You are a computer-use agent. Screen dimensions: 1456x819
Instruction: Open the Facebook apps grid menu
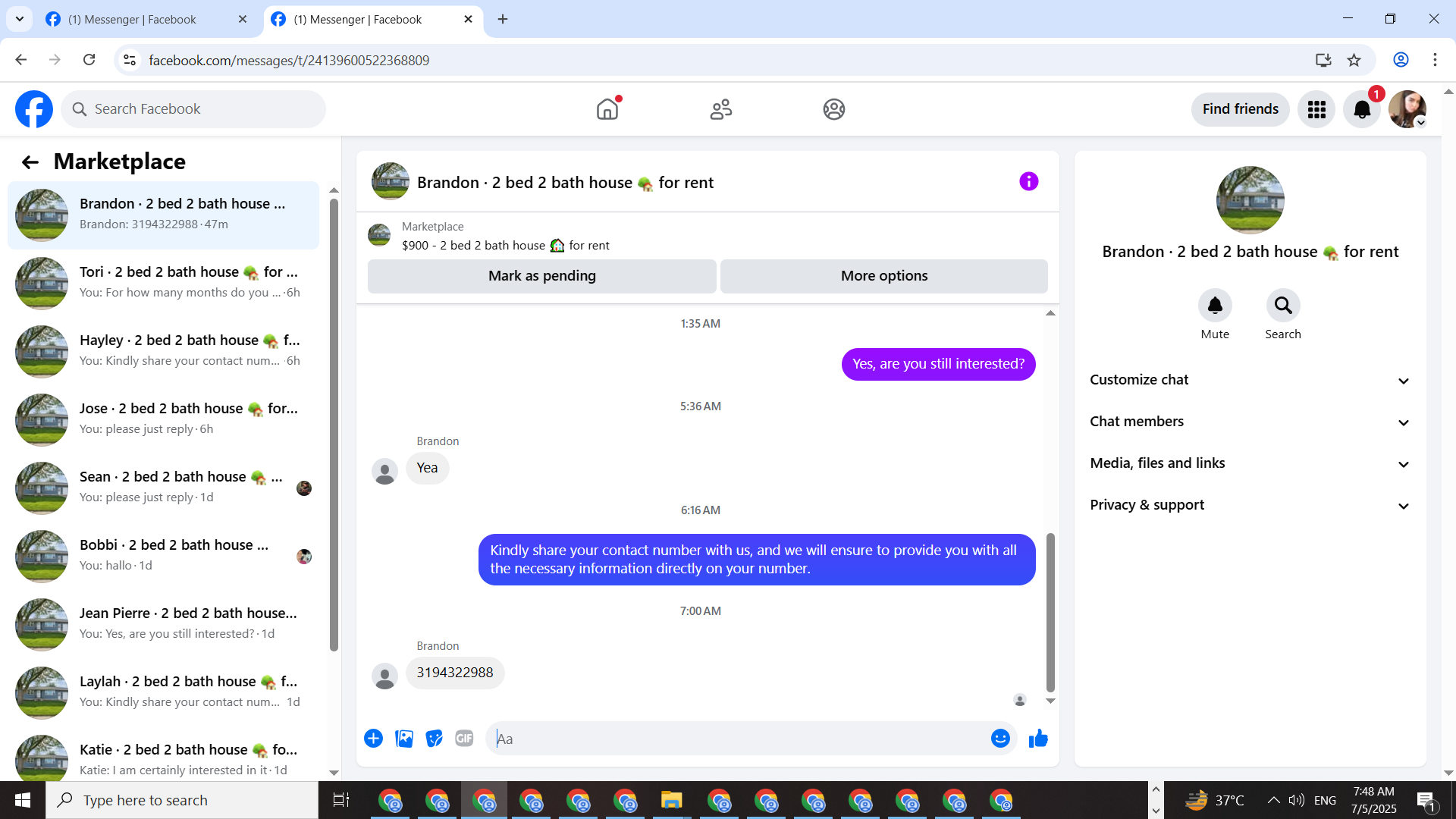coord(1316,109)
